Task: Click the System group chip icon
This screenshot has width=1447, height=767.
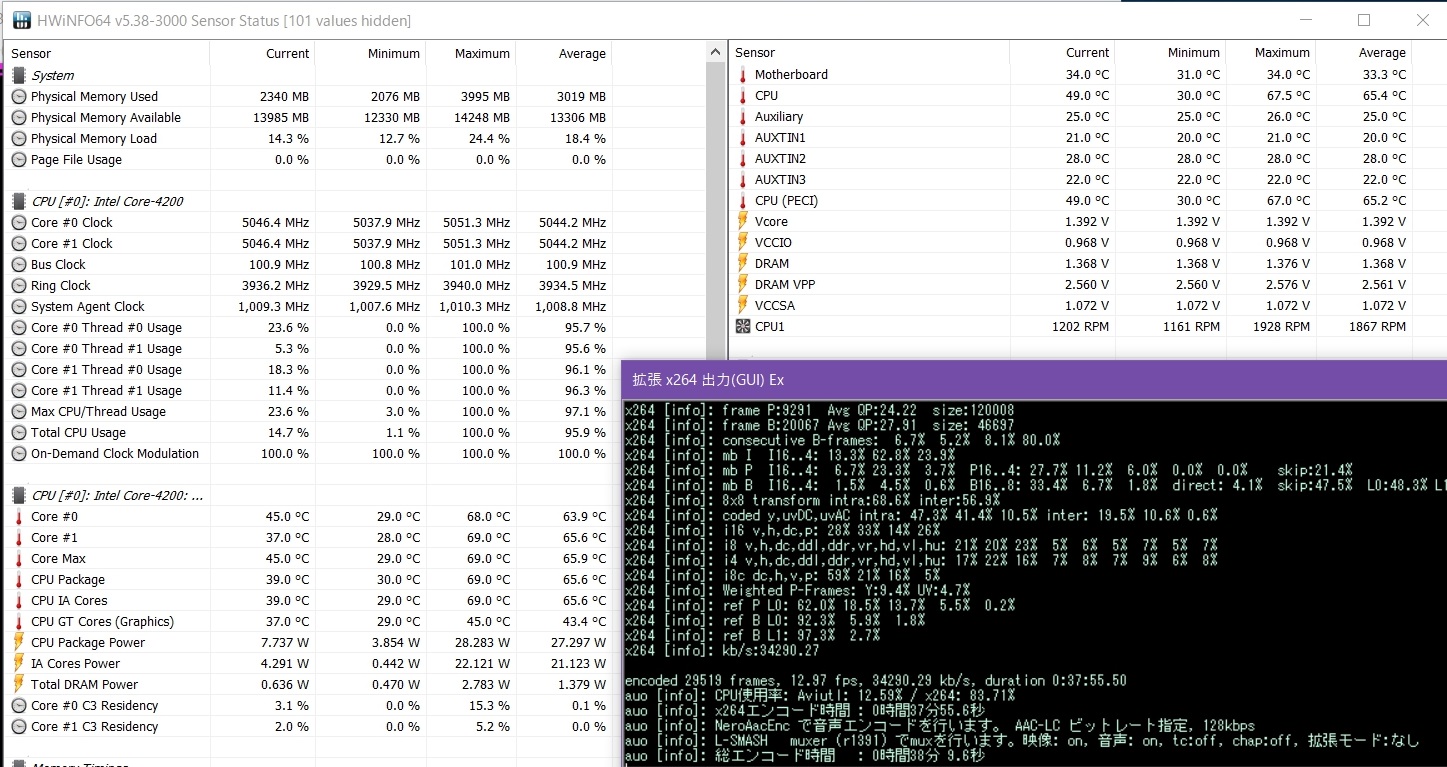Action: tap(19, 75)
